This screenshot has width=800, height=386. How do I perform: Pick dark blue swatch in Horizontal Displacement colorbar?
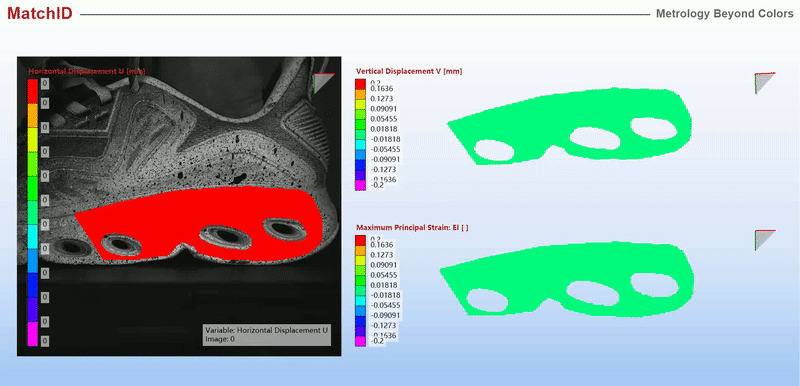tap(33, 285)
